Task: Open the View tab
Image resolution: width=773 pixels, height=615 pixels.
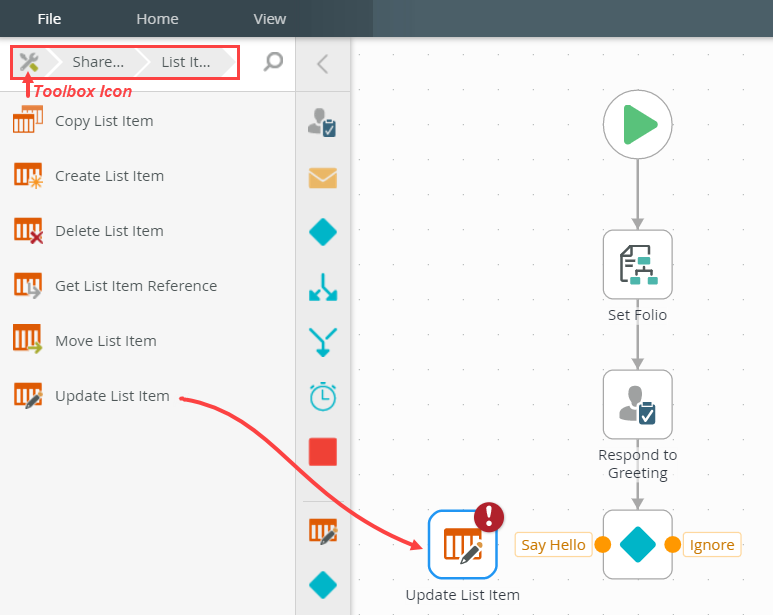Action: coord(270,19)
